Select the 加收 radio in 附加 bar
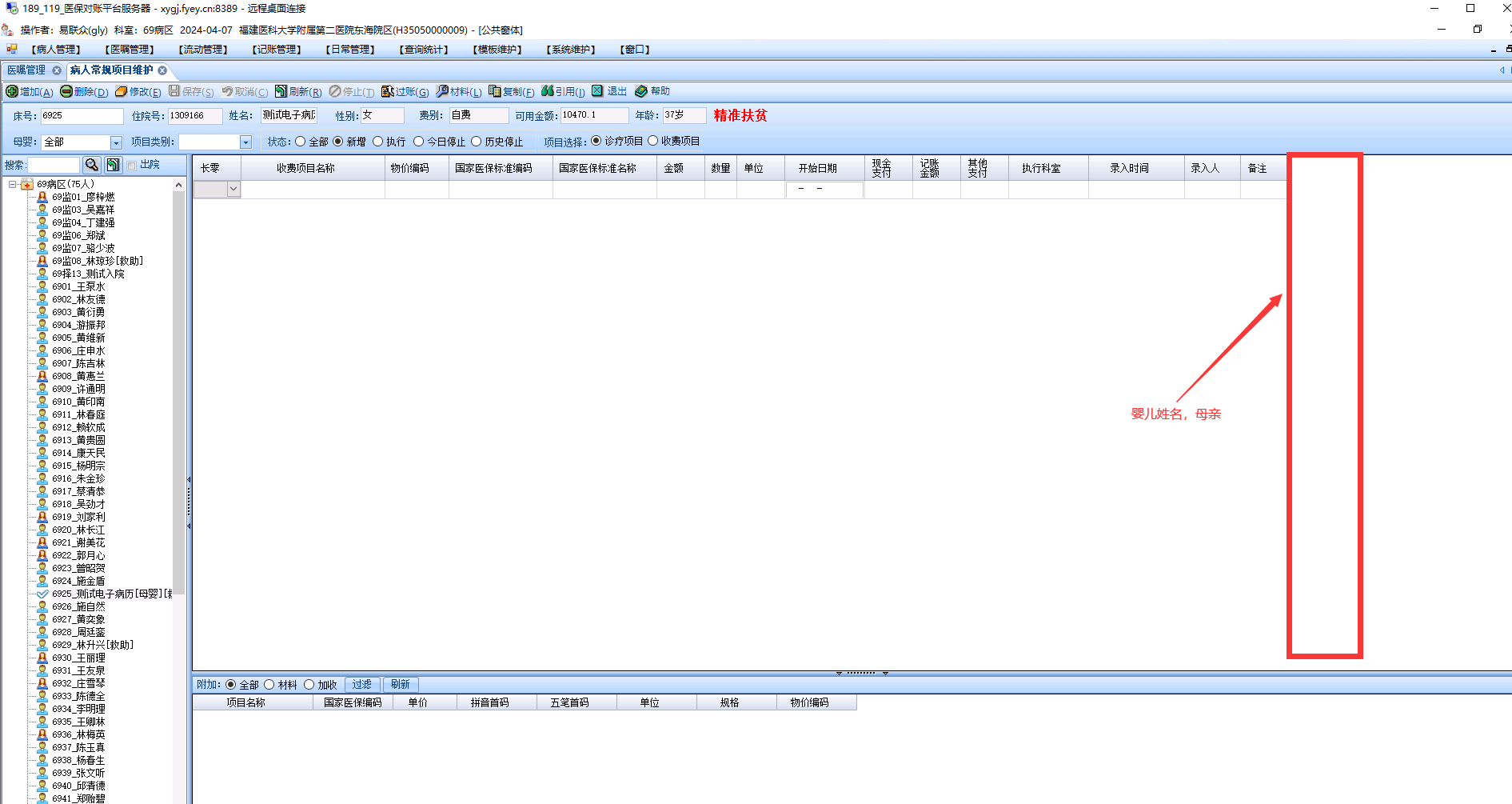The image size is (1512, 804). [309, 685]
